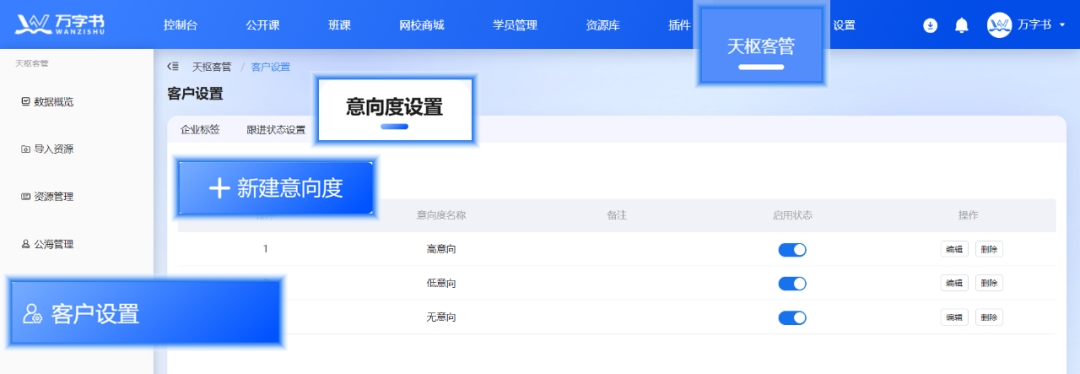The image size is (1080, 374).
Task: Open 公海管理 in the sidebar
Action: tap(48, 244)
